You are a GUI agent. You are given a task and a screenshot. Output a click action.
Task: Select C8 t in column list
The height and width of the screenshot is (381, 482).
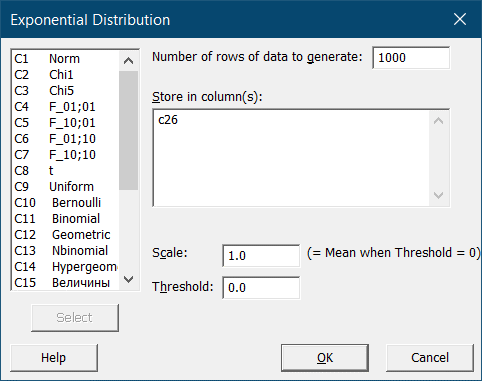tap(65, 171)
